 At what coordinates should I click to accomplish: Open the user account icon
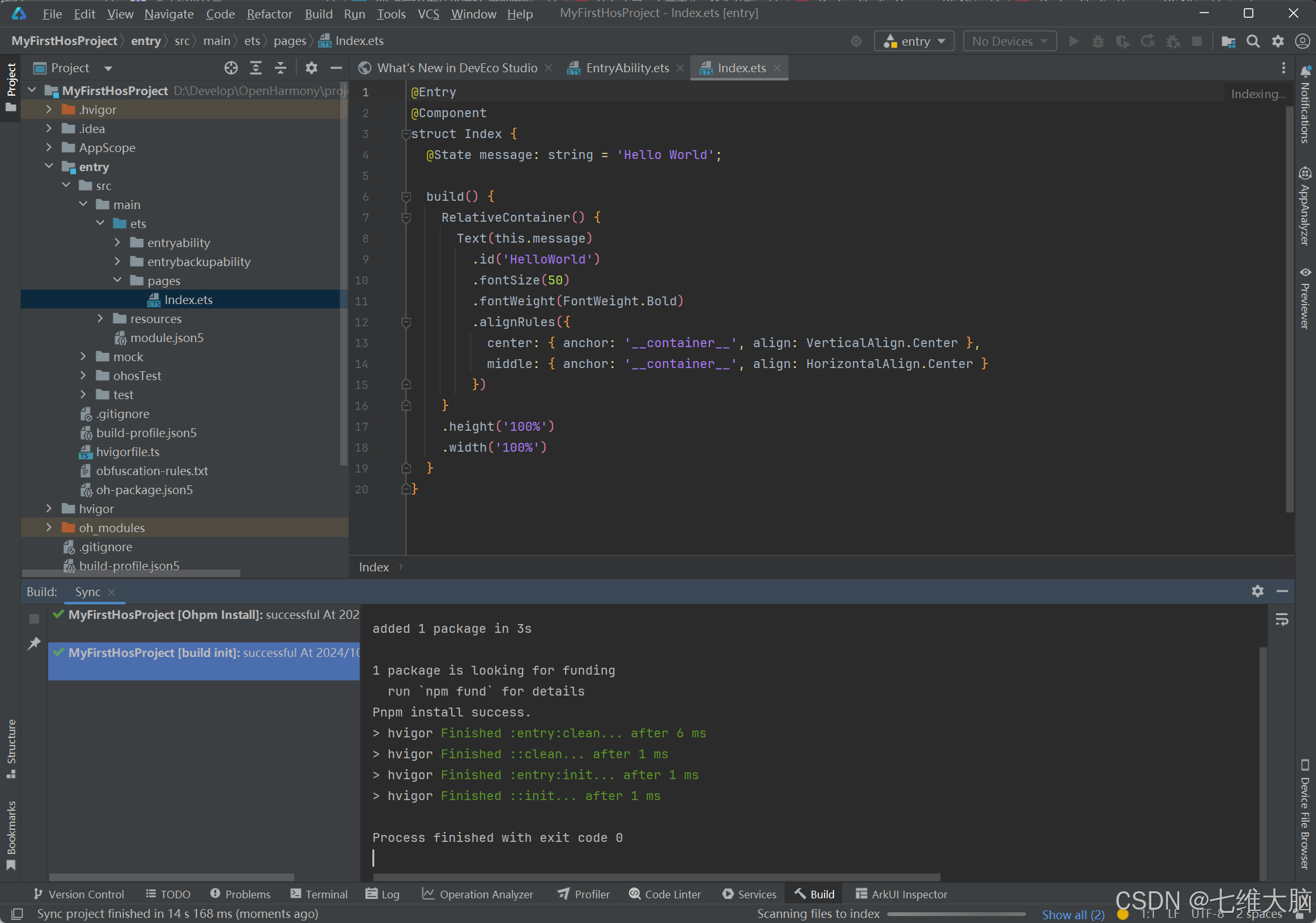click(x=1302, y=41)
